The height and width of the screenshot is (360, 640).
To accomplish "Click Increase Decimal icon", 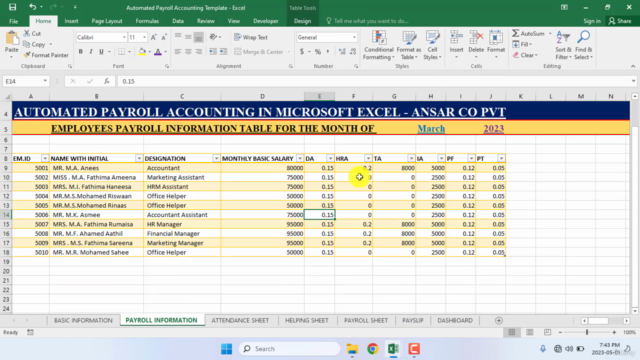I will (342, 52).
